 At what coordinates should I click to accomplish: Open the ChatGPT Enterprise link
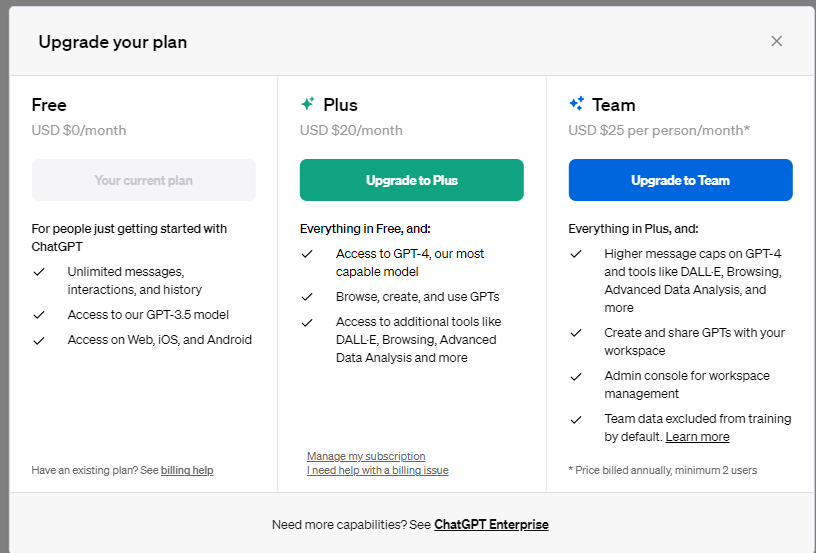pyautogui.click(x=491, y=524)
